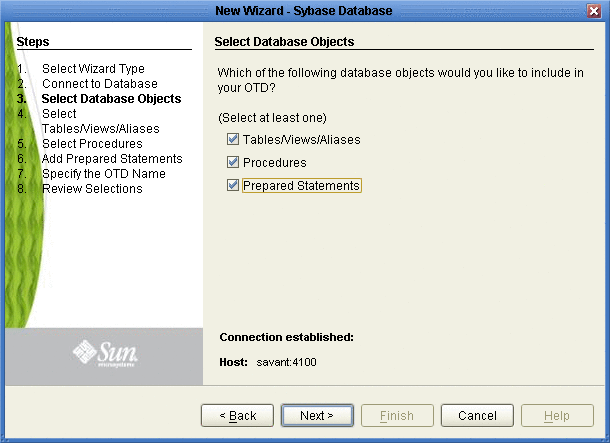Click step 'Add Prepared Statements'

(112, 159)
